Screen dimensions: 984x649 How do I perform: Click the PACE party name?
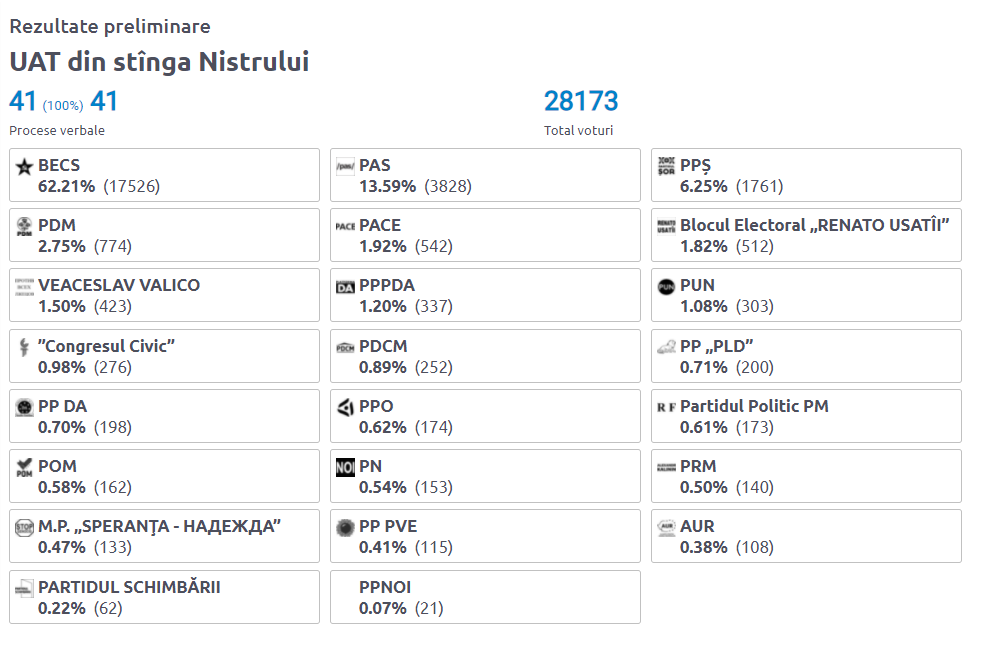[x=380, y=225]
